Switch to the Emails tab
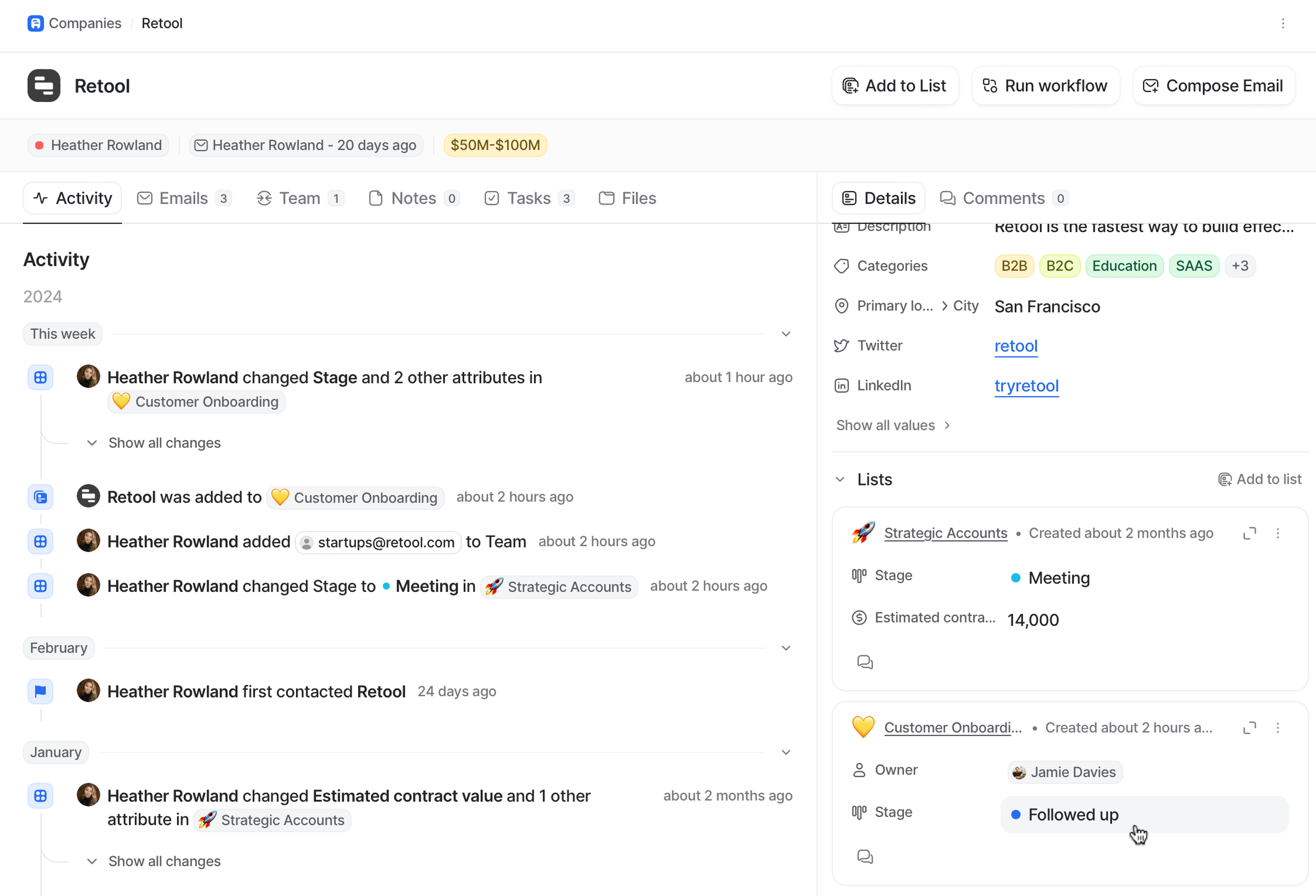Viewport: 1316px width, 896px height. (x=184, y=198)
